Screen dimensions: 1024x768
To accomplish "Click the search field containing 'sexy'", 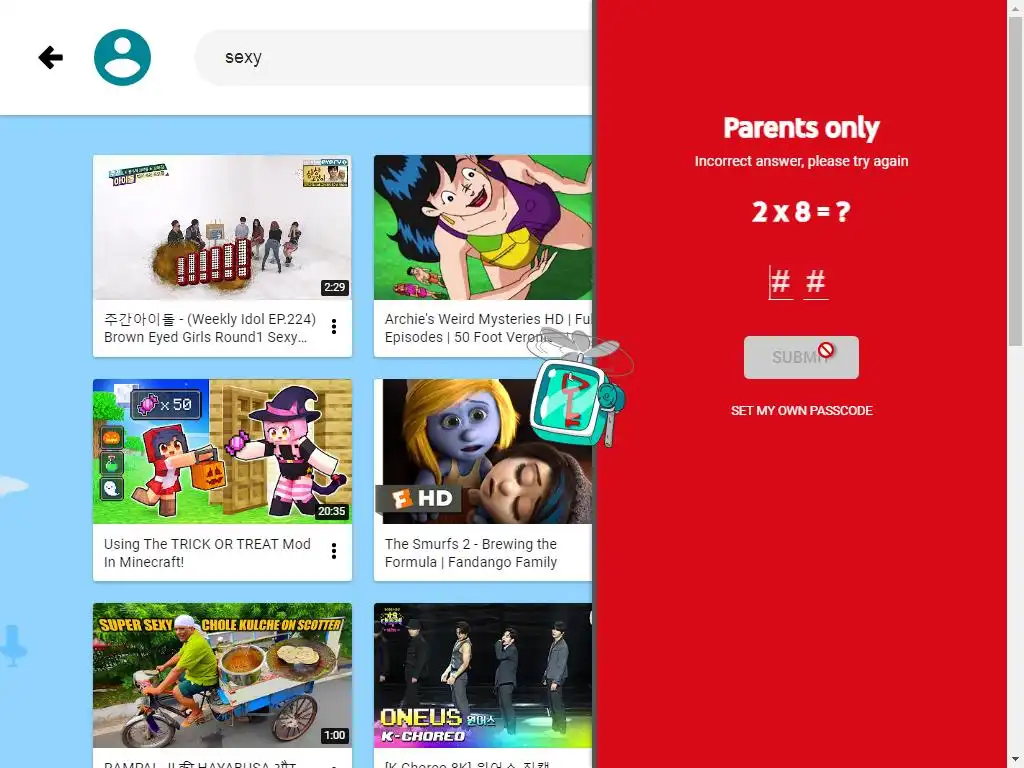I will click(393, 57).
